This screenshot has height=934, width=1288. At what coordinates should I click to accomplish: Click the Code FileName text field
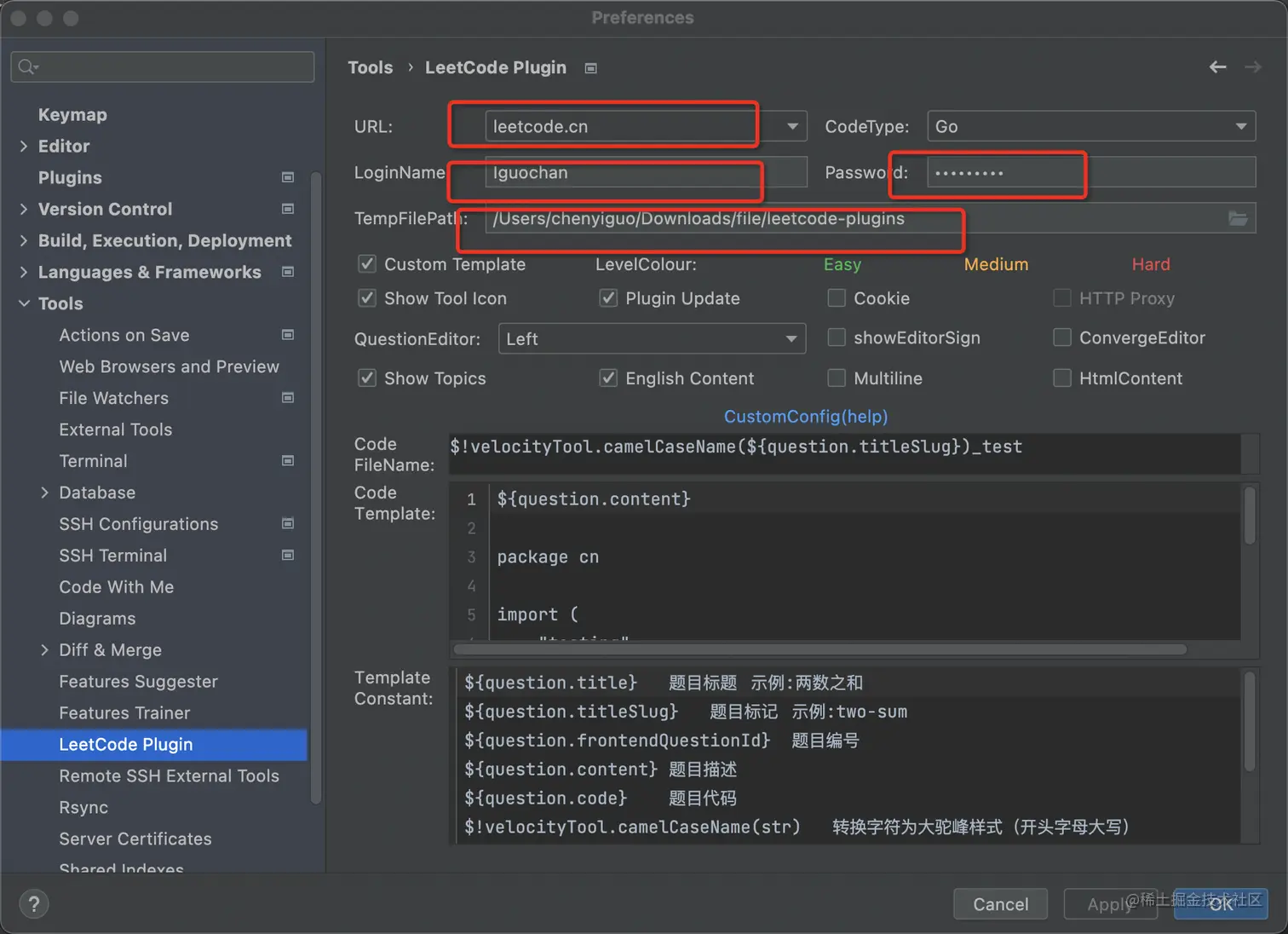(x=844, y=453)
